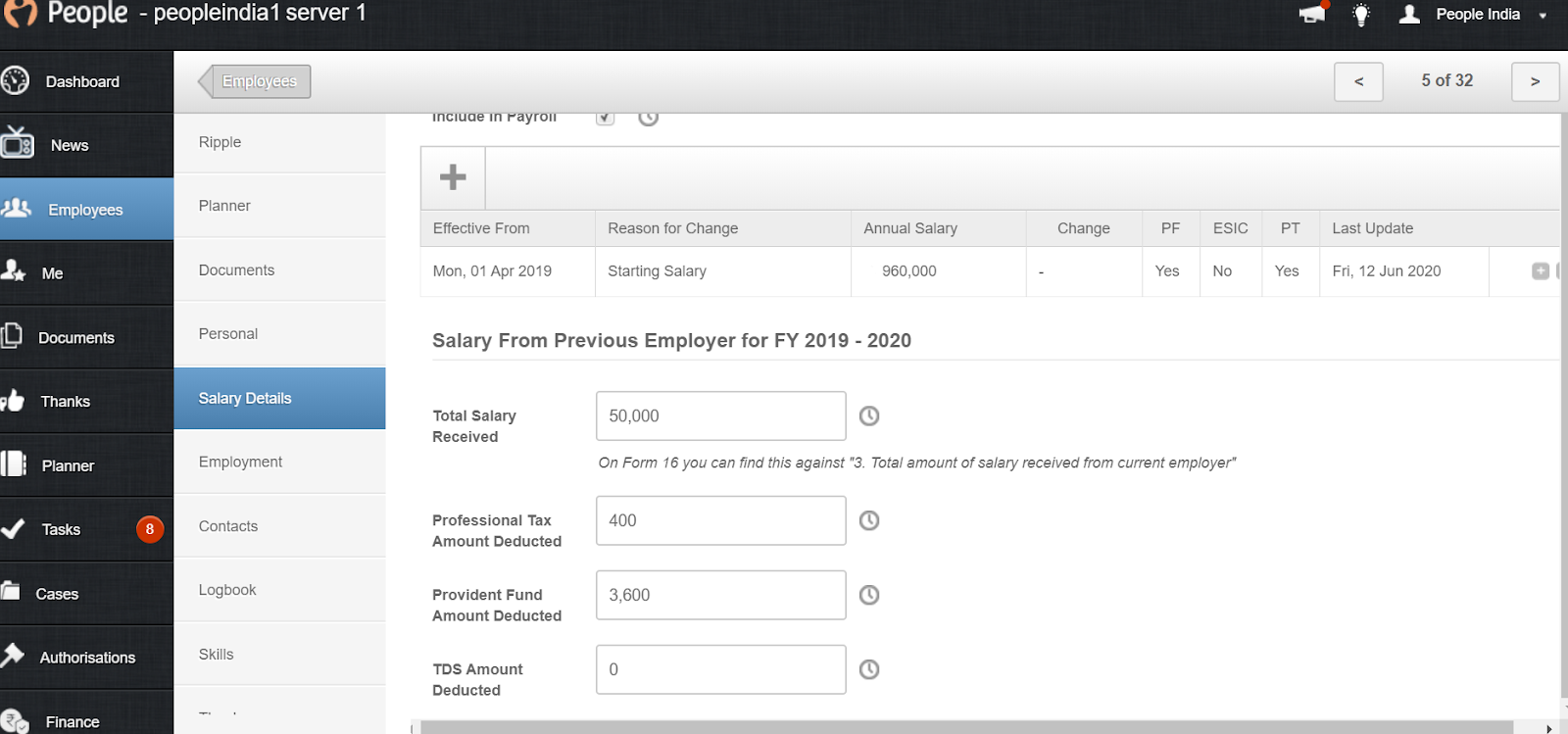Screen dimensions: 1568x734
Task: Click the red Tasks badge showing 8
Action: 150,529
